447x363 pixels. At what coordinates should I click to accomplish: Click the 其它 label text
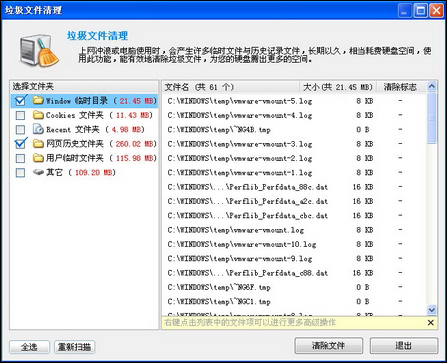click(x=54, y=172)
